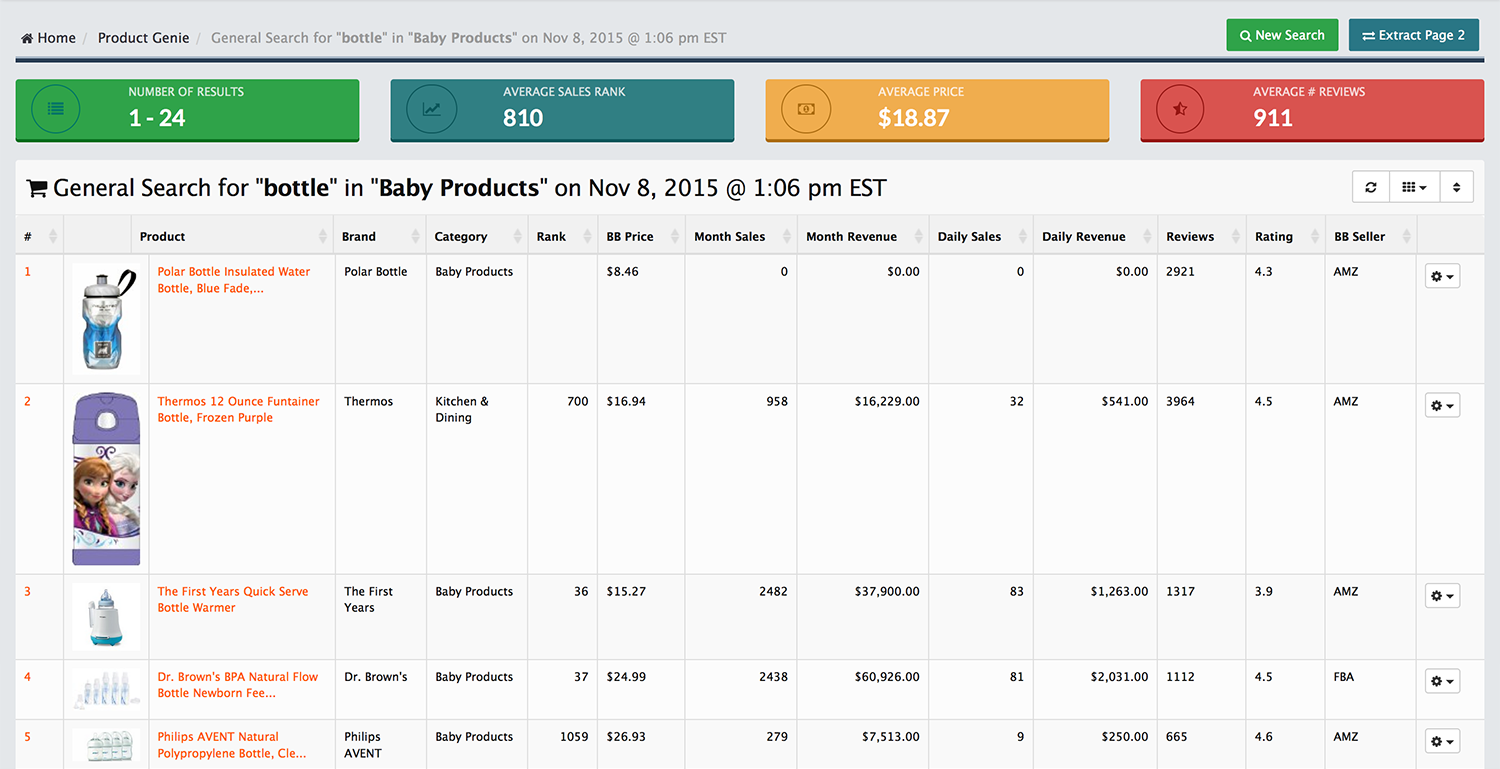Open the column visibility grid dropdown
This screenshot has height=769, width=1500.
[1414, 187]
